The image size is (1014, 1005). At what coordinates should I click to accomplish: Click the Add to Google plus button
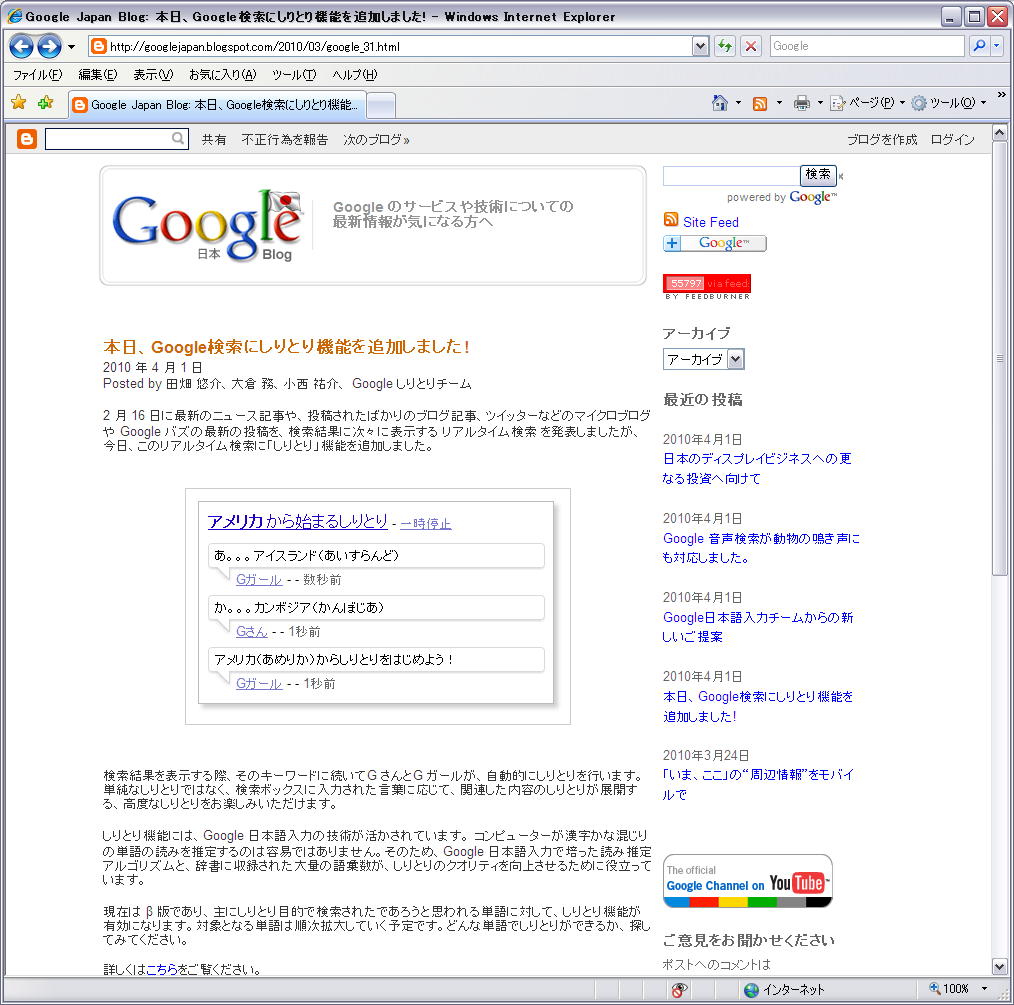coord(715,243)
